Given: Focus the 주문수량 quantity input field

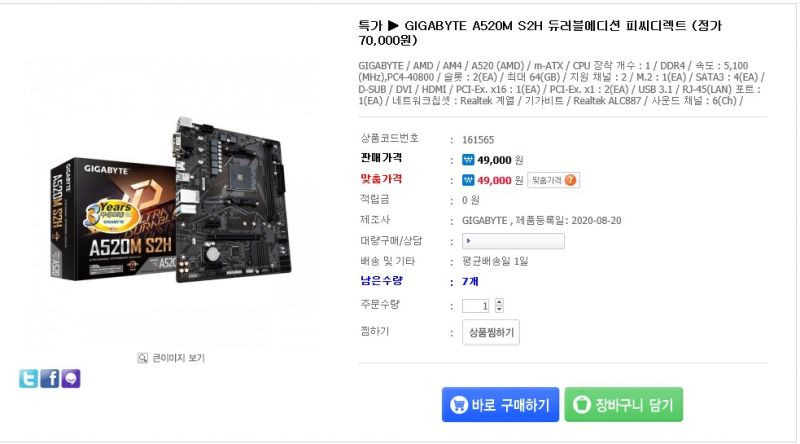Looking at the screenshot, I should (x=476, y=306).
